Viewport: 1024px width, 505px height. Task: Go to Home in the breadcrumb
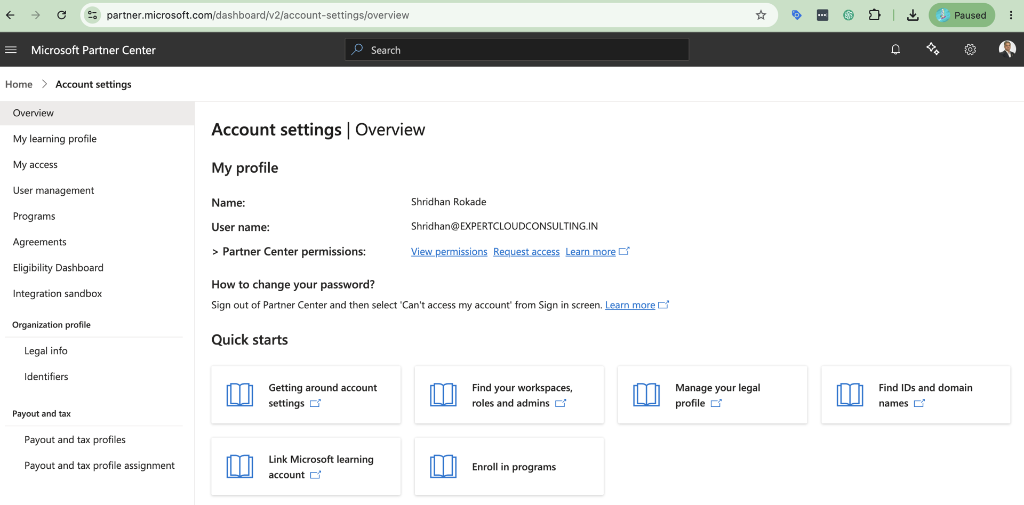point(19,84)
